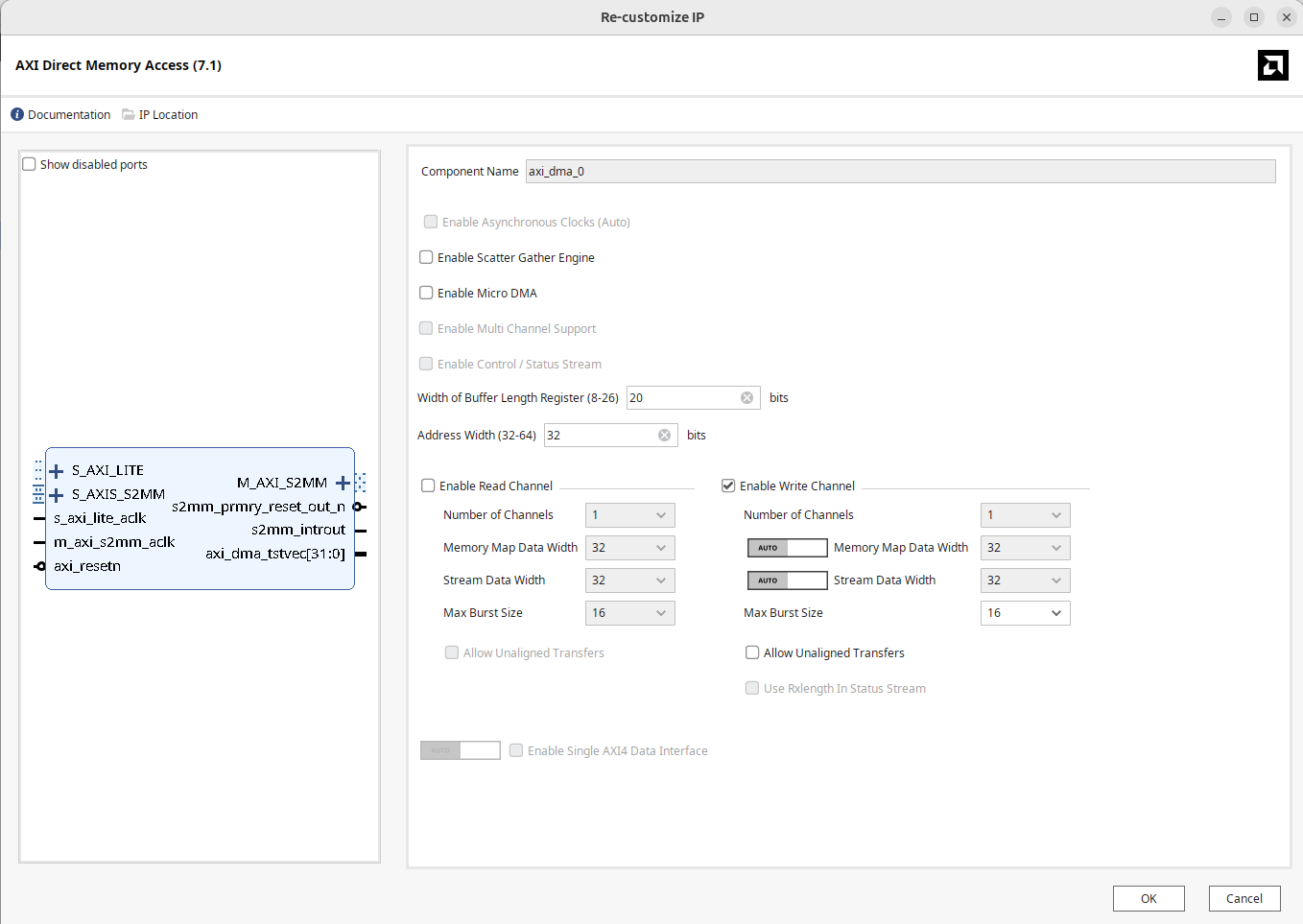Open write channel Memory Map Data Width dropdown

tap(1025, 548)
